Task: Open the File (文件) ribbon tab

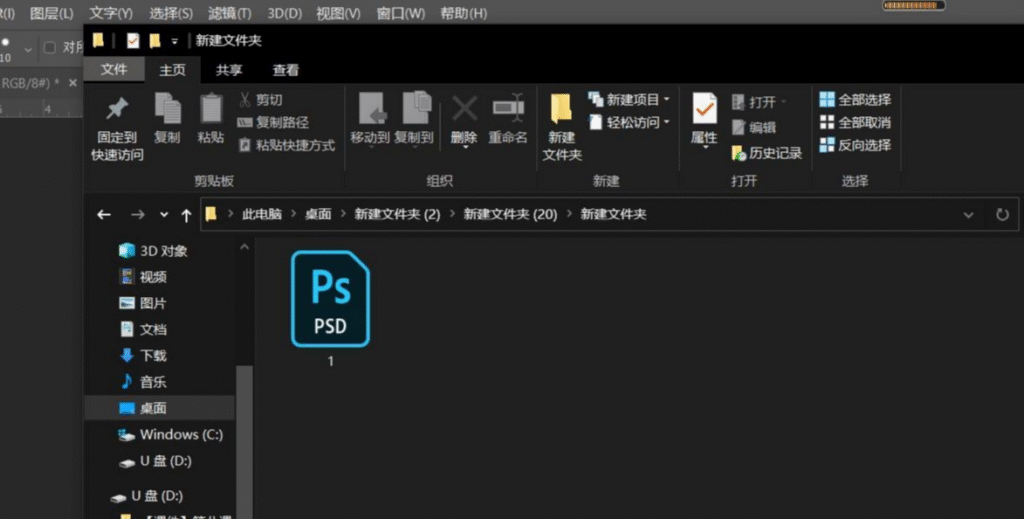Action: tap(114, 69)
